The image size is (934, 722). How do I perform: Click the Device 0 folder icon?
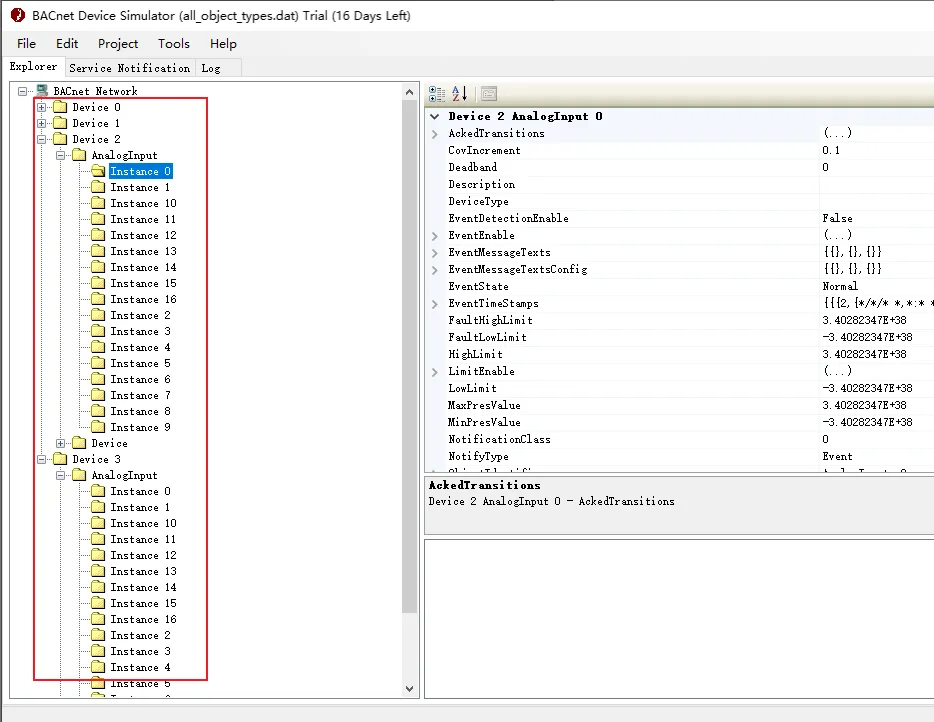(60, 107)
